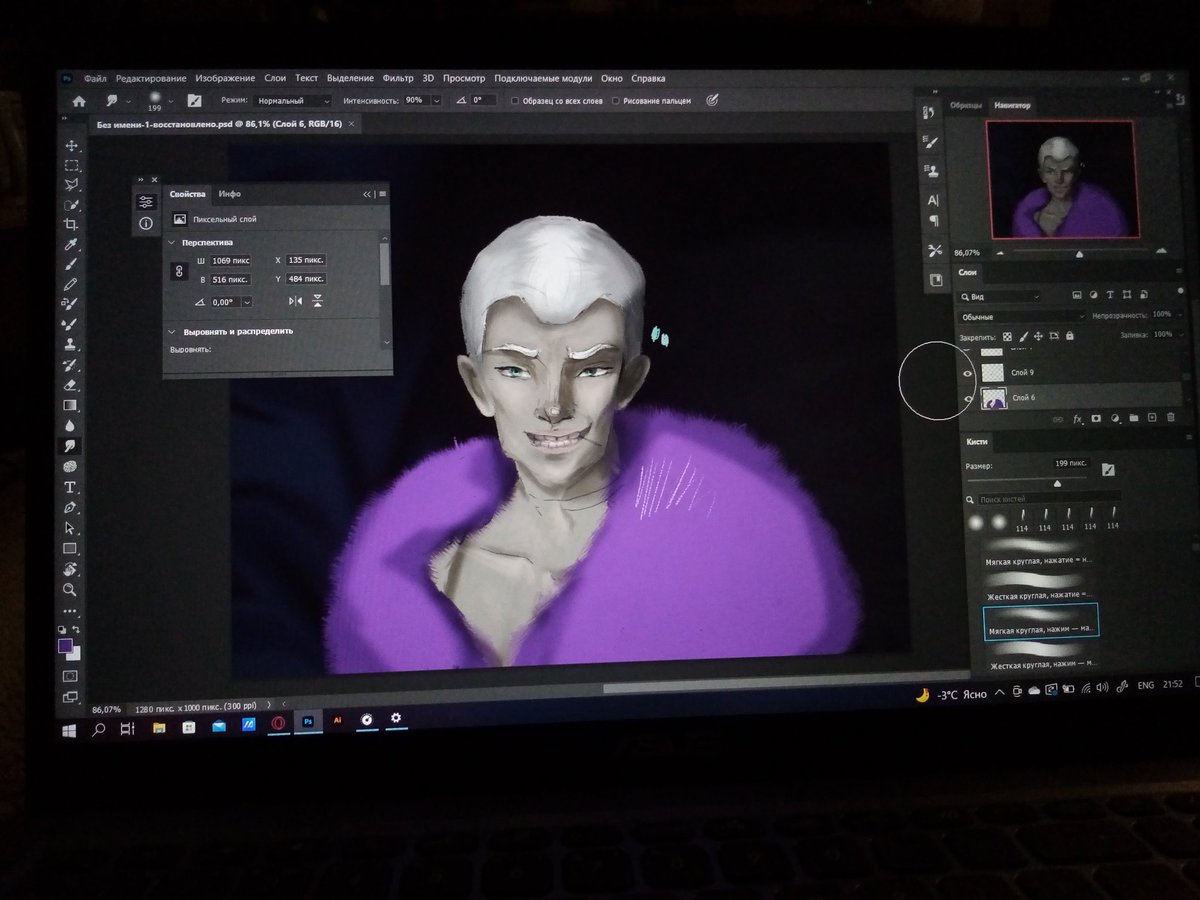Screen dimensions: 1200x900
Task: Toggle the width-height link constraint button
Action: [x=180, y=270]
